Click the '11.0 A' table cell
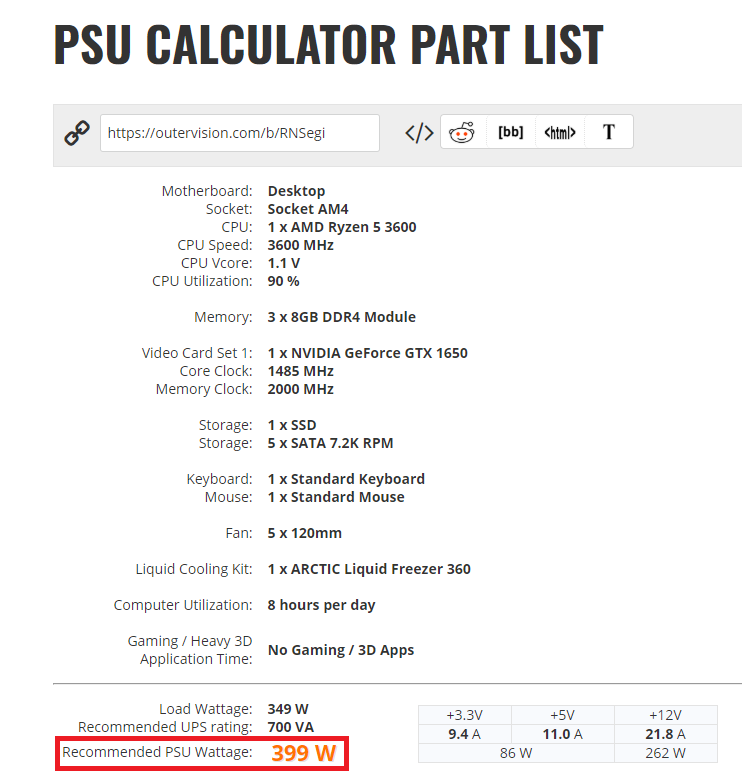Screen dimensions: 742x782 [562, 734]
